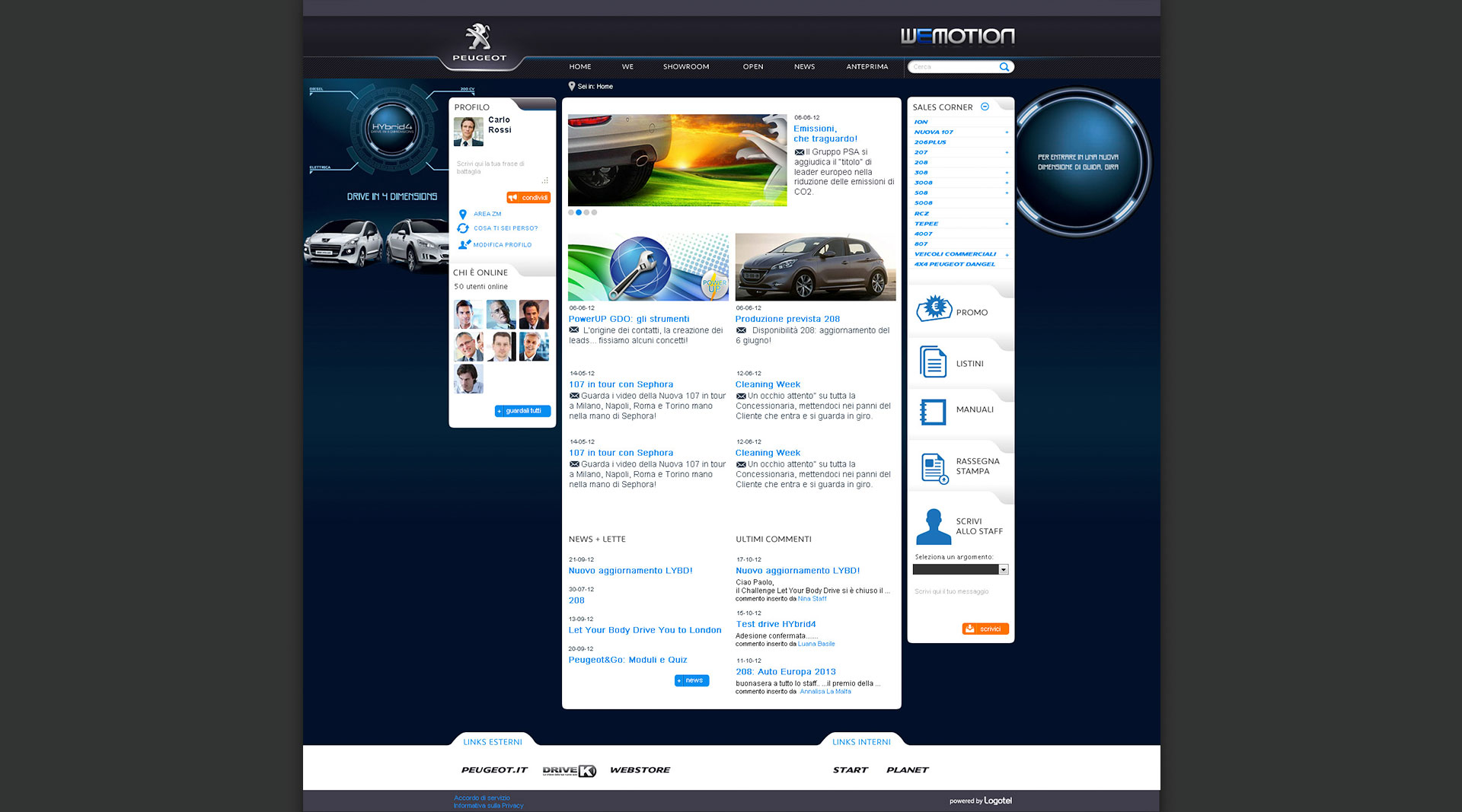Image resolution: width=1462 pixels, height=812 pixels.
Task: Click the mail icon beside Emissioni summary
Action: coord(800,152)
